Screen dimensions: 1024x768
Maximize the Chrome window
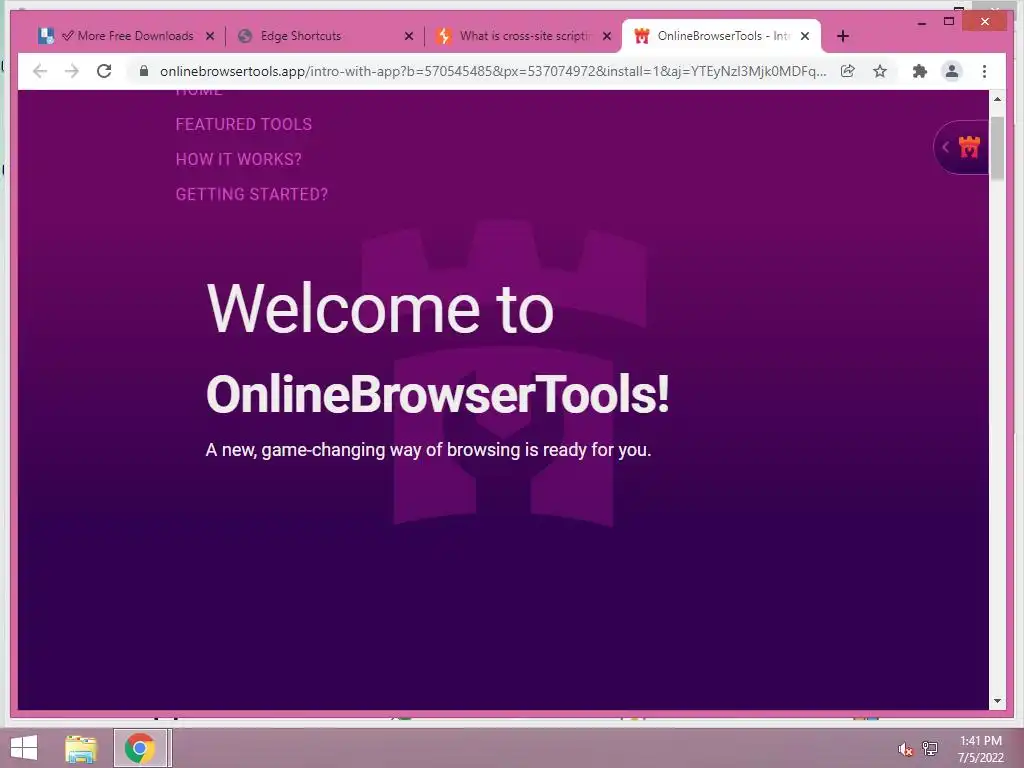[x=949, y=22]
